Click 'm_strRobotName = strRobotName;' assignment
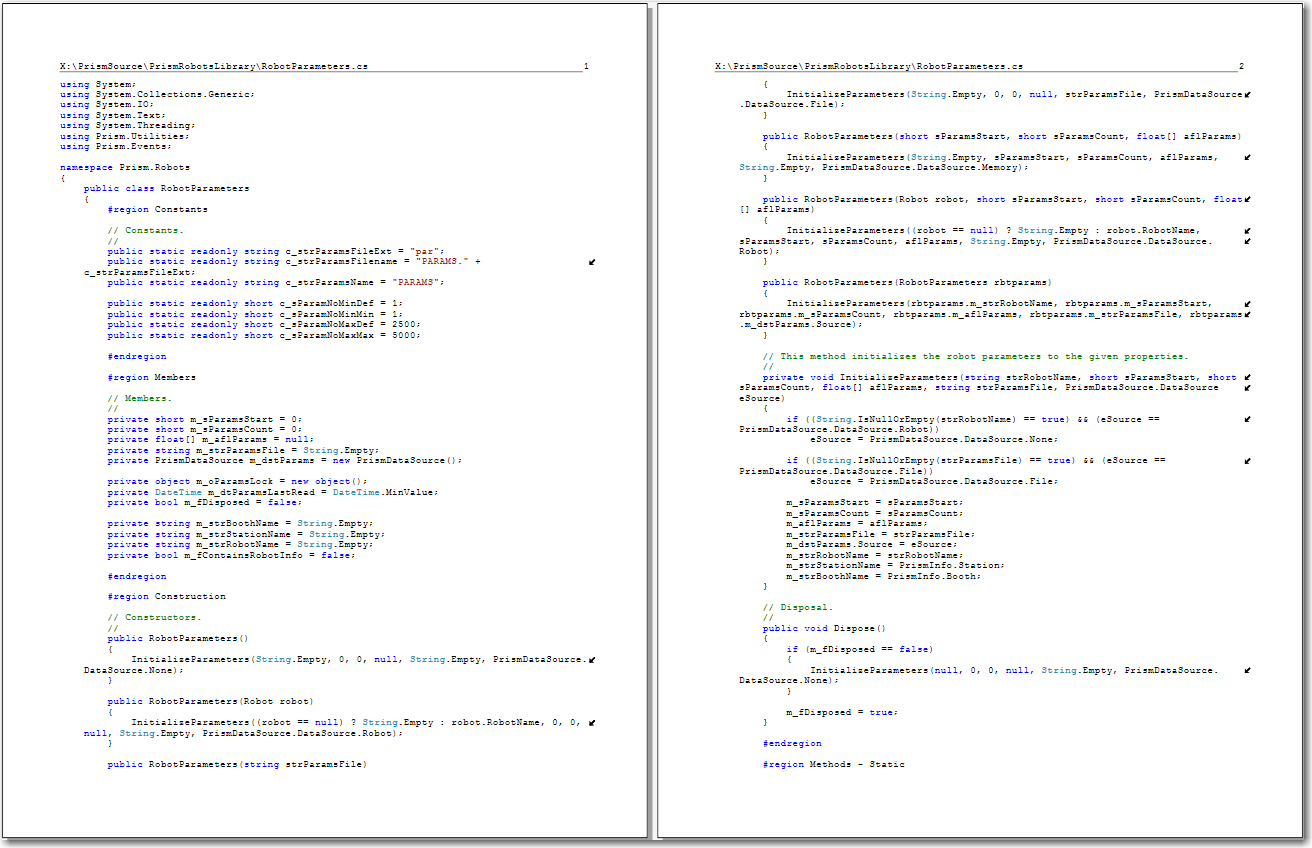 pyautogui.click(x=875, y=555)
